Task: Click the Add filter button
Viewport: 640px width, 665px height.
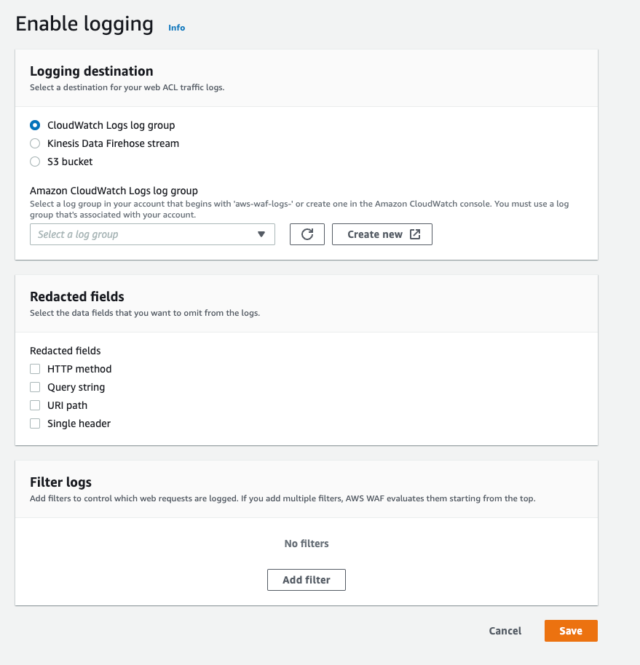Action: (306, 580)
